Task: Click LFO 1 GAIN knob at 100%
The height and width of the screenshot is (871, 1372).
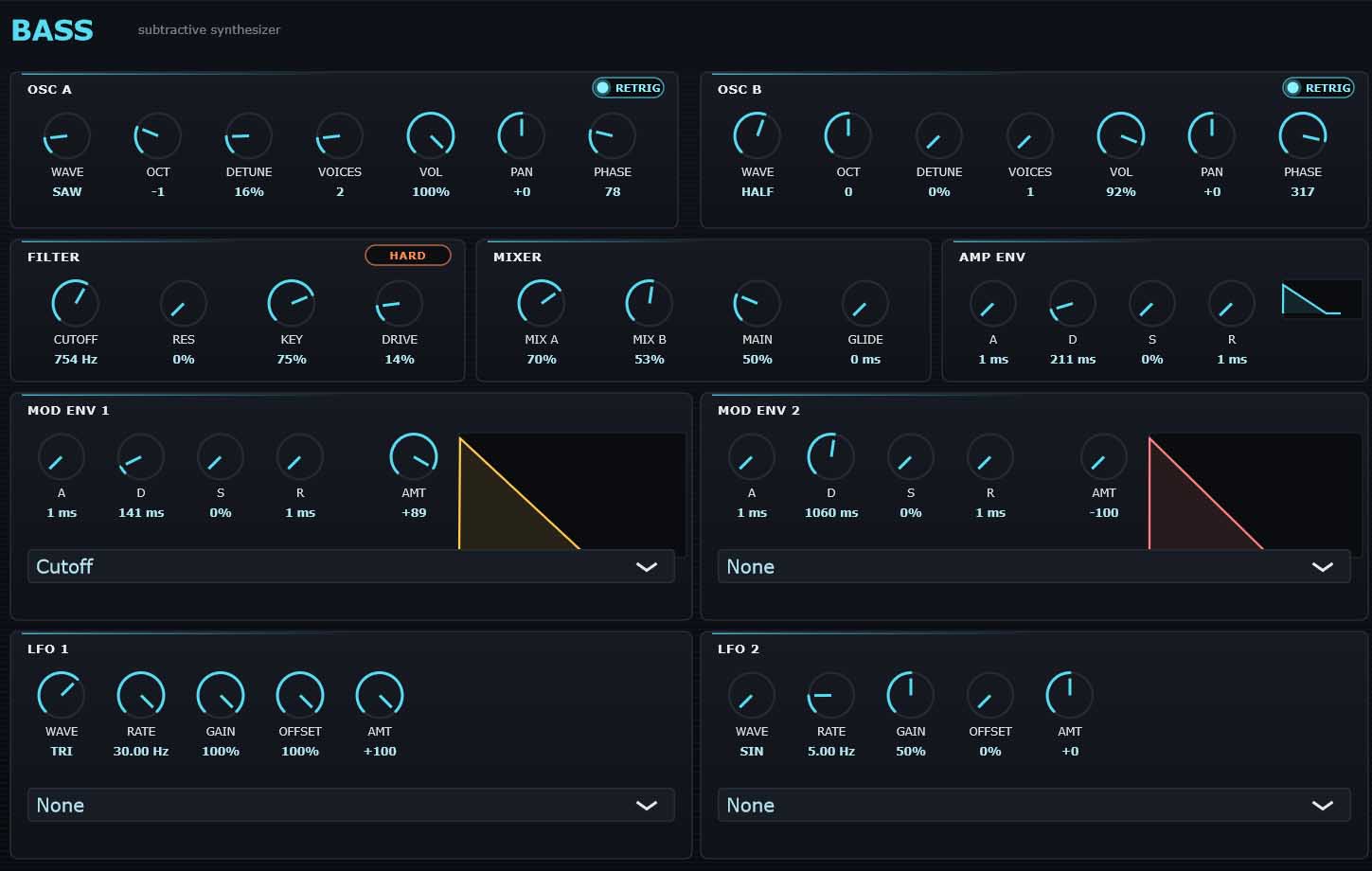Action: click(x=221, y=696)
